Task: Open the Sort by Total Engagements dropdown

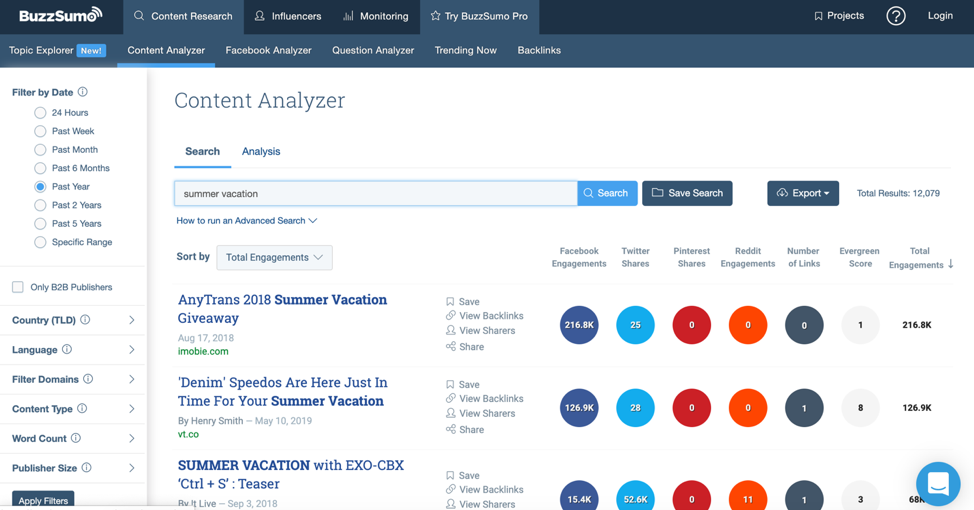Action: [x=274, y=257]
